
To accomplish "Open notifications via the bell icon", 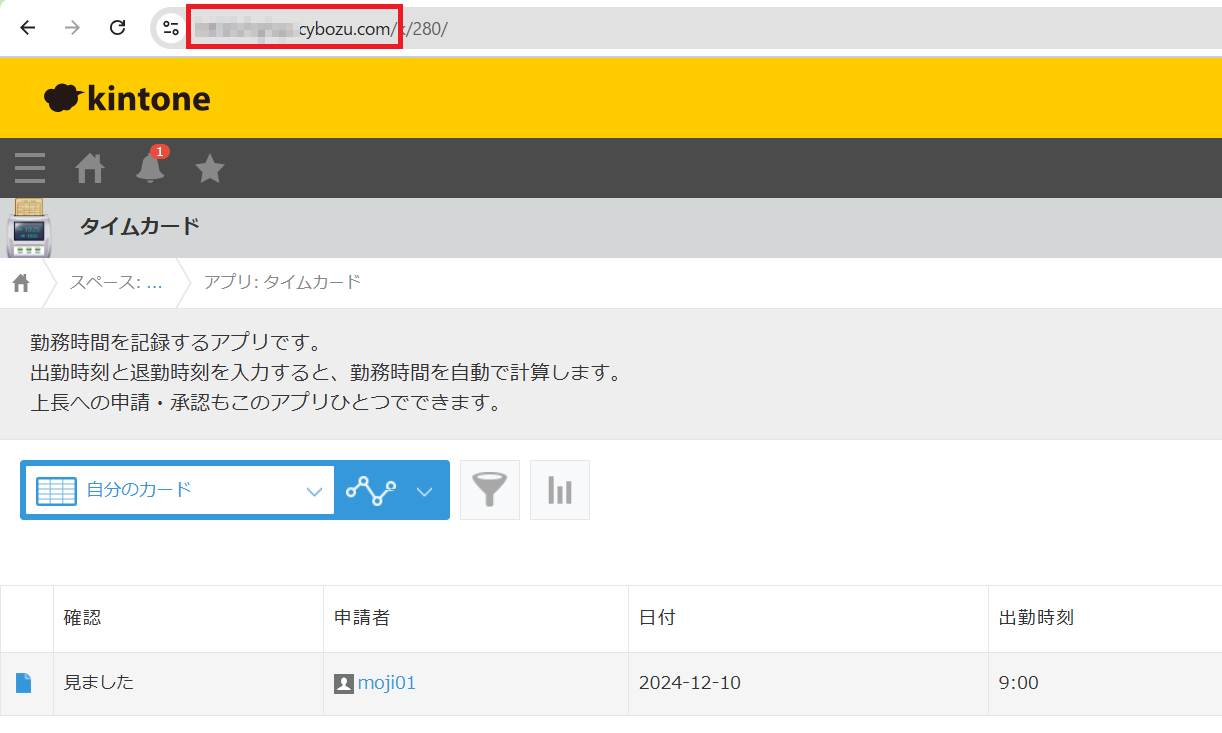I will [149, 167].
